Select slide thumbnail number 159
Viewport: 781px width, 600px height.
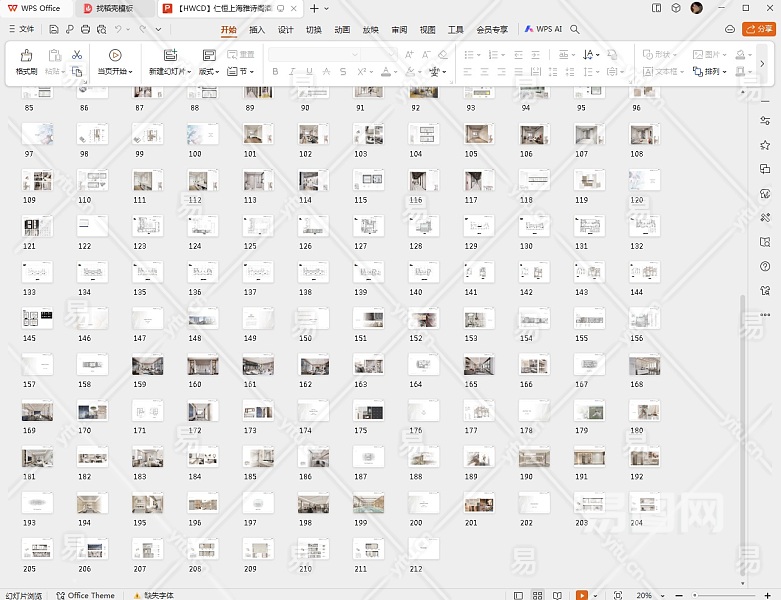coord(147,366)
